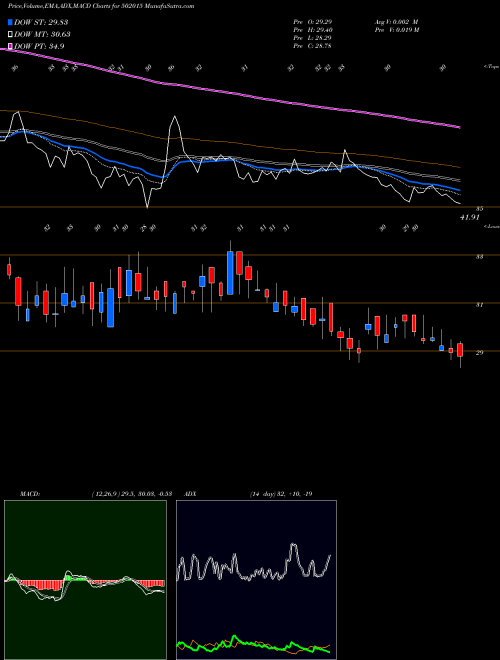Click the "Pre O: 29.29" value
The height and width of the screenshot is (660, 500).
click(x=313, y=22)
